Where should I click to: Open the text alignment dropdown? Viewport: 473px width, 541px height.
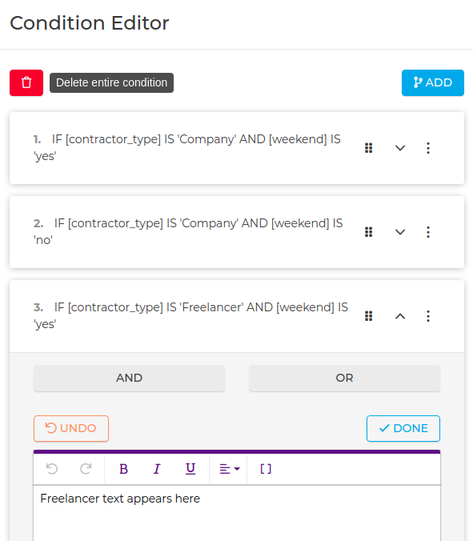coord(229,469)
